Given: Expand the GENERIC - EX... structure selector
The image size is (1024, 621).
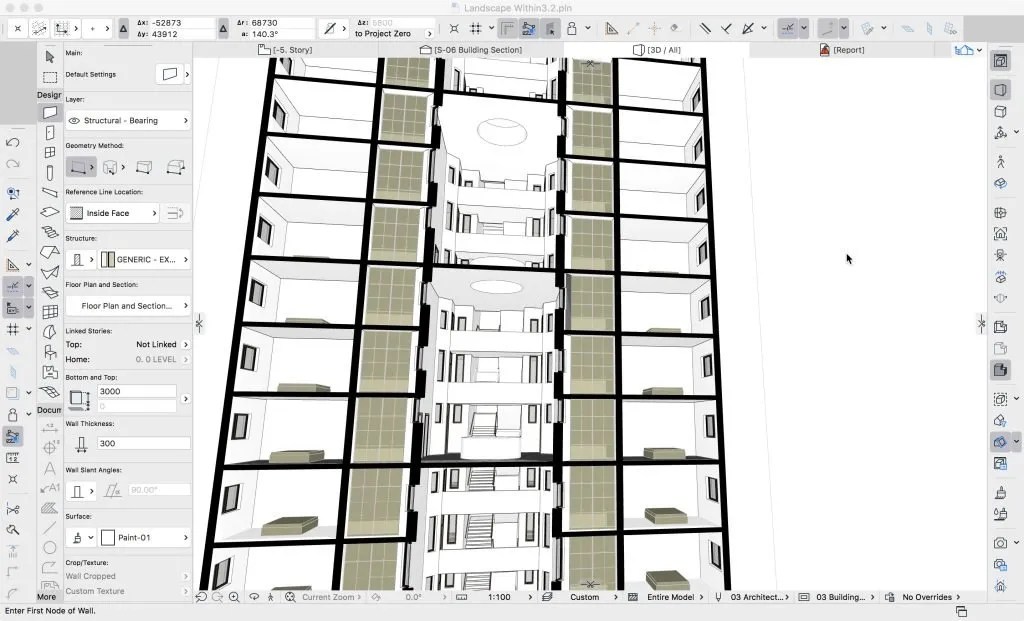Looking at the screenshot, I should (x=145, y=259).
